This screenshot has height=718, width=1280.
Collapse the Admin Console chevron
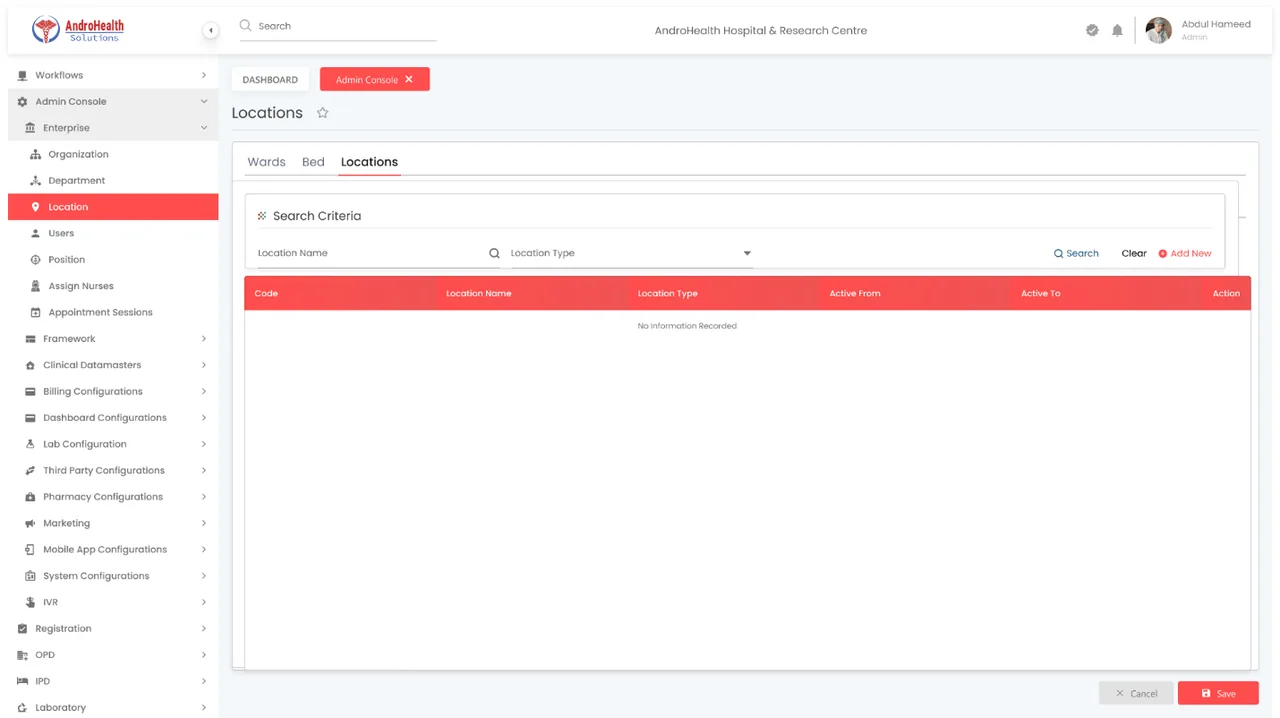204,102
